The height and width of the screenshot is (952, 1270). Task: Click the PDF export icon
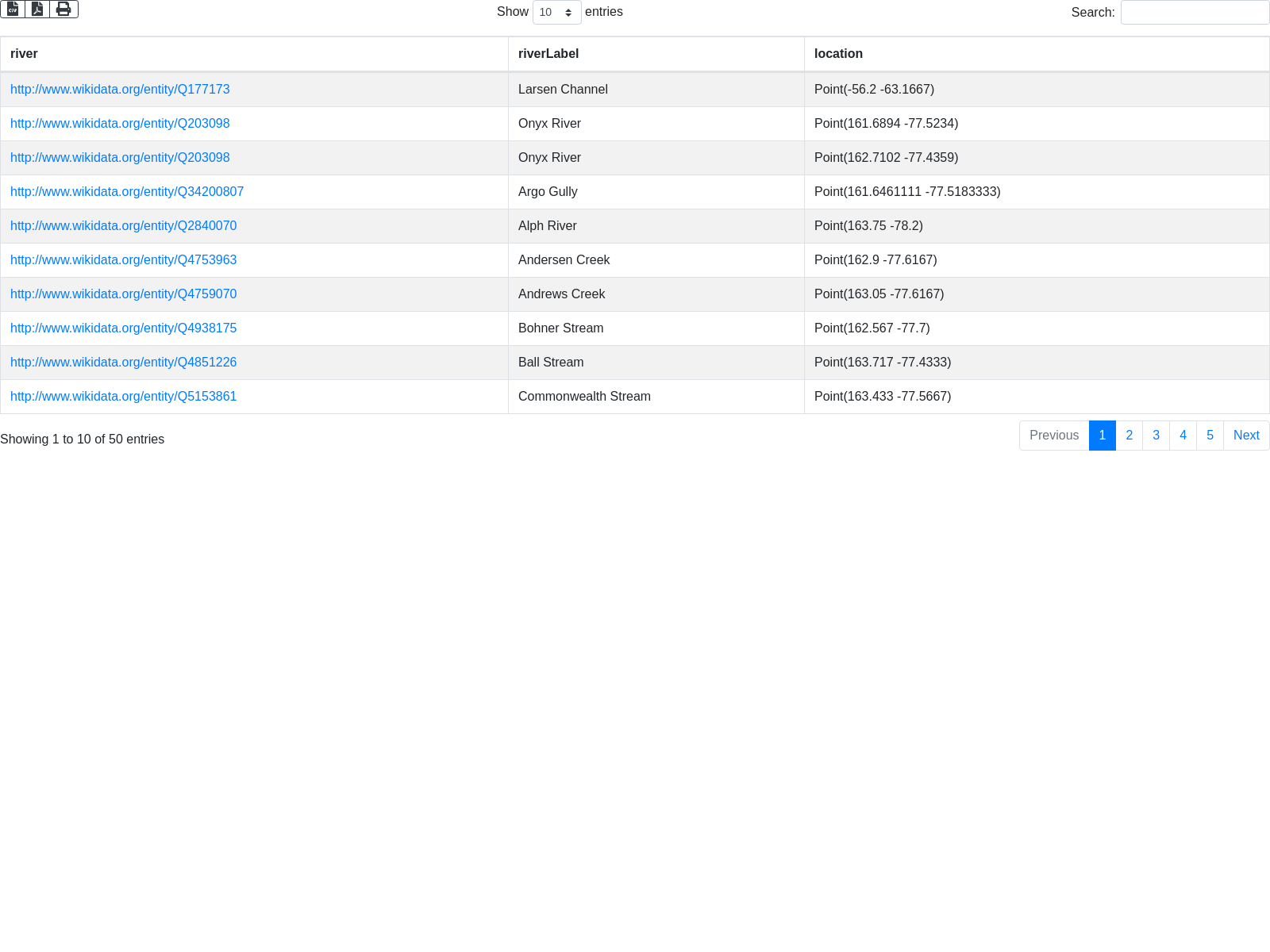click(37, 9)
